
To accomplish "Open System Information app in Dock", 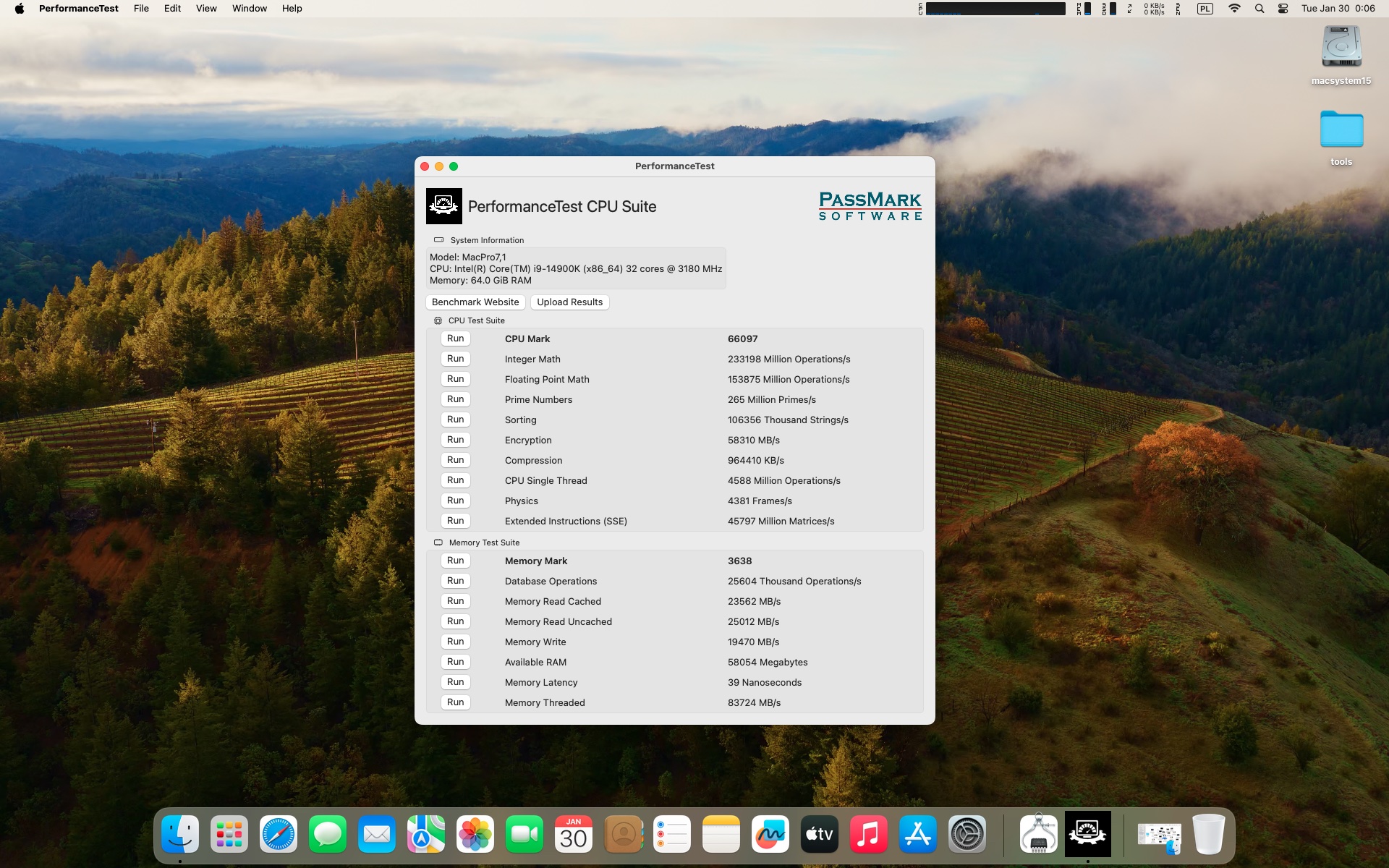I will click(x=1038, y=834).
